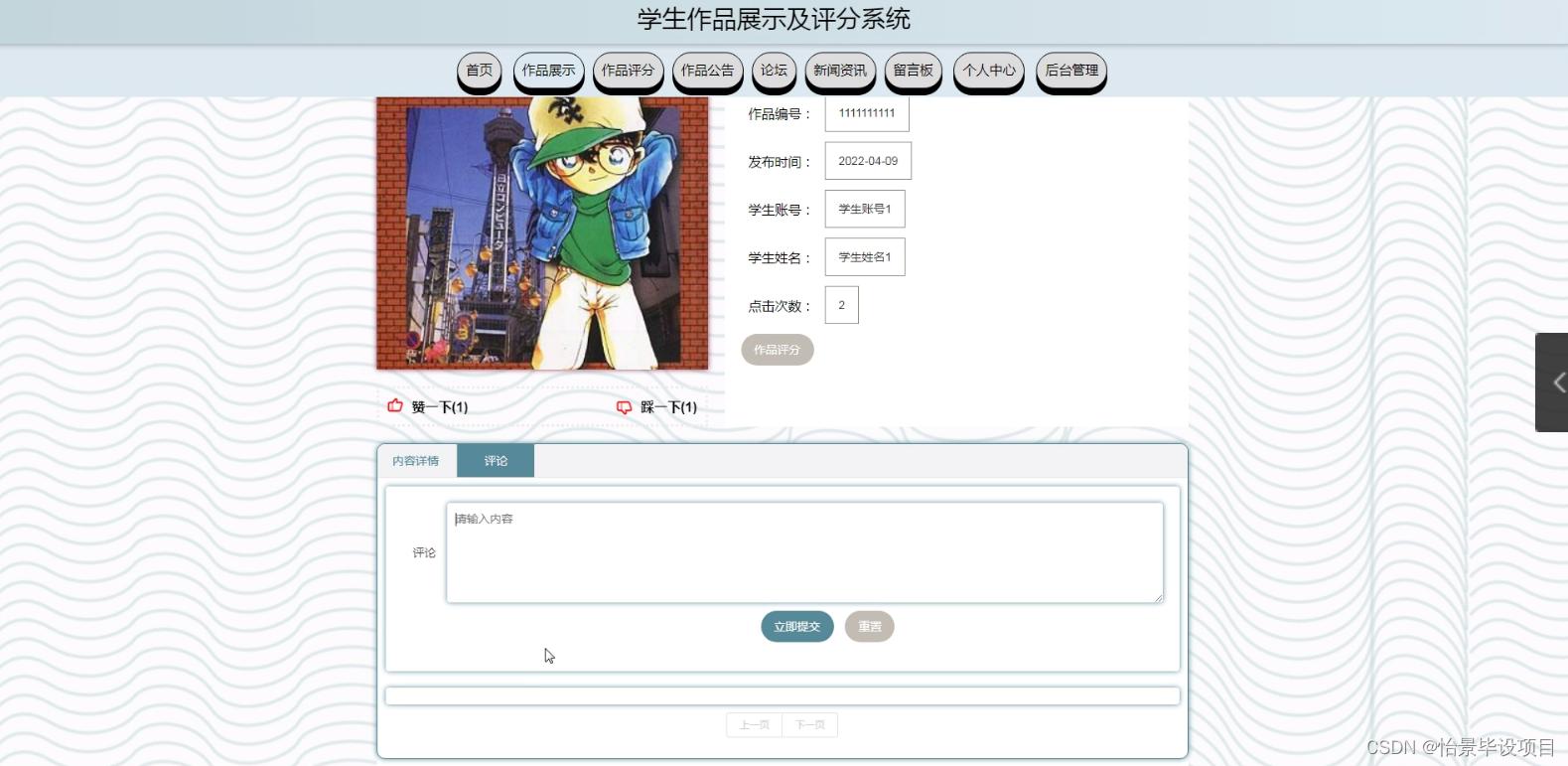
Task: Open 后台管理 in the navigation bar
Action: [x=1071, y=72]
